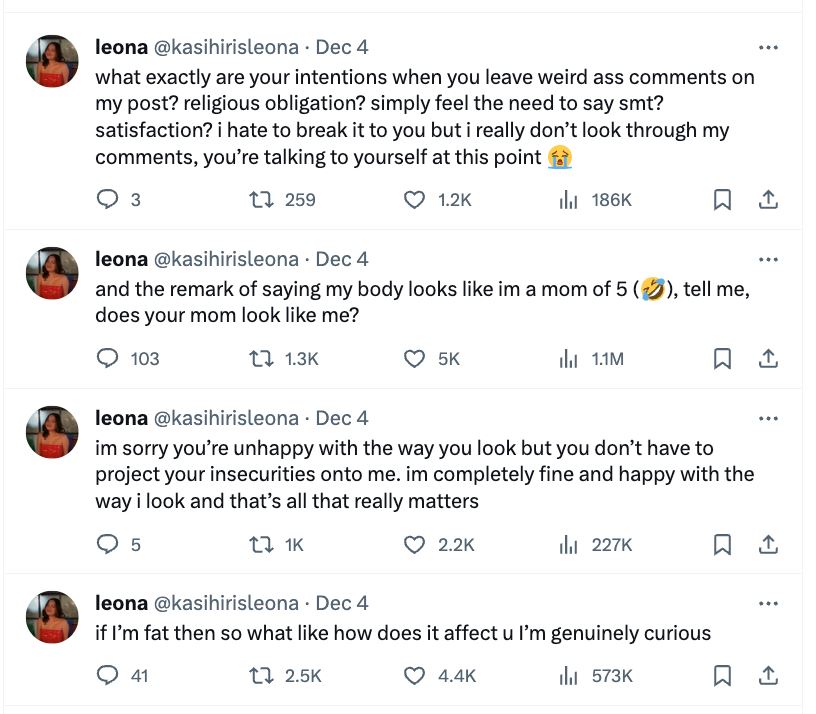Screen dimensions: 816x714
Task: Reply to the first tweet about weird comments
Action: click(x=109, y=199)
